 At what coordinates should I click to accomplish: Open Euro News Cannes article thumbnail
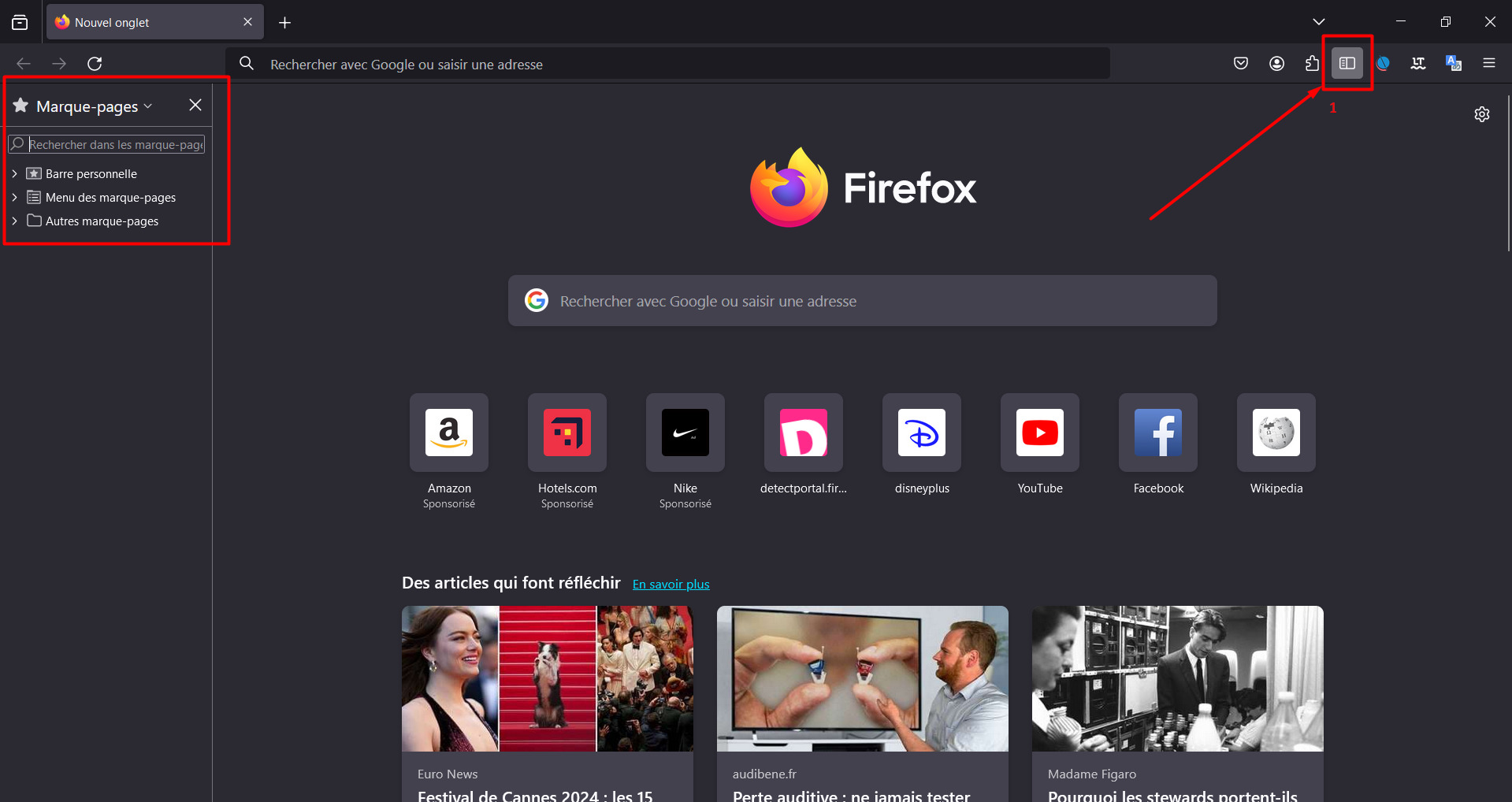click(548, 678)
